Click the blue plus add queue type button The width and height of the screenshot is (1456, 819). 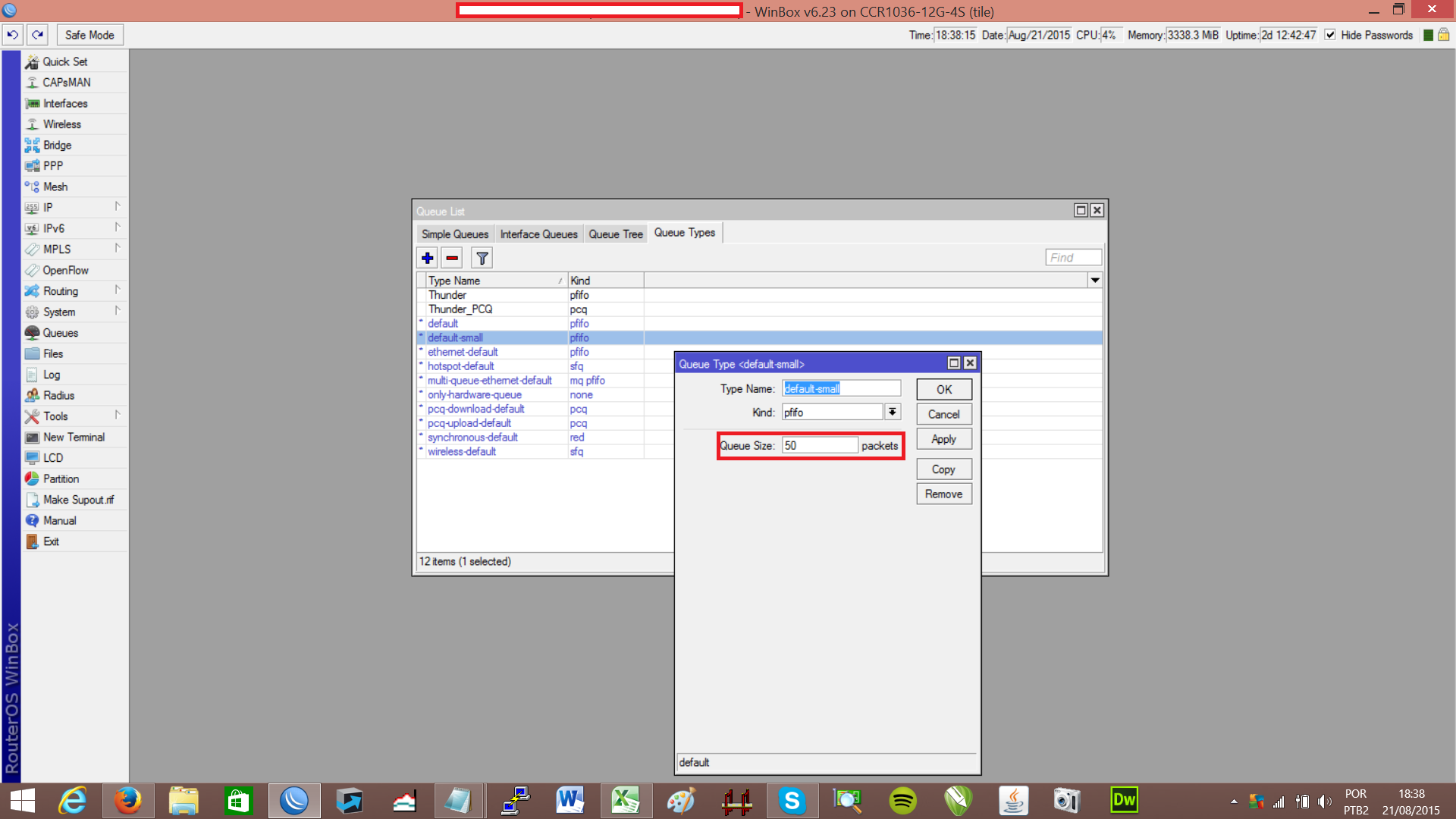427,259
